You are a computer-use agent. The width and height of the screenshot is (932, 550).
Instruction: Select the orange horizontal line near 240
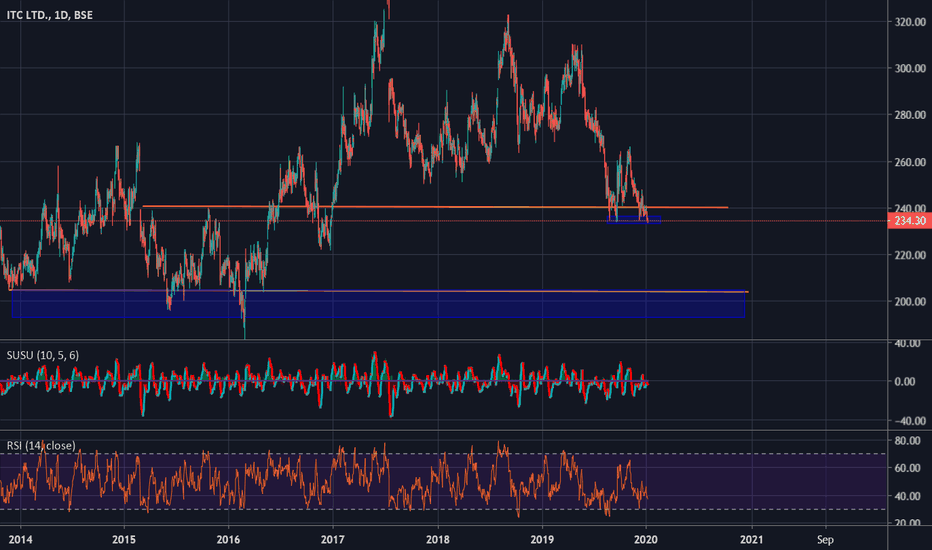(436, 207)
